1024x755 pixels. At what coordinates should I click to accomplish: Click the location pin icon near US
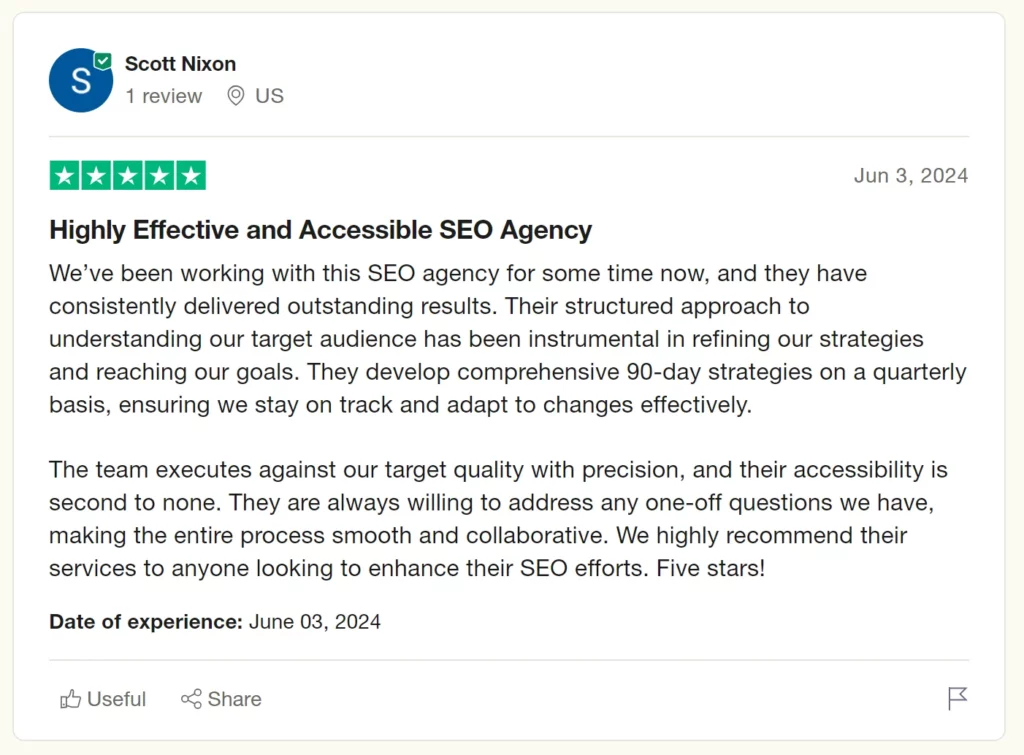coord(236,96)
